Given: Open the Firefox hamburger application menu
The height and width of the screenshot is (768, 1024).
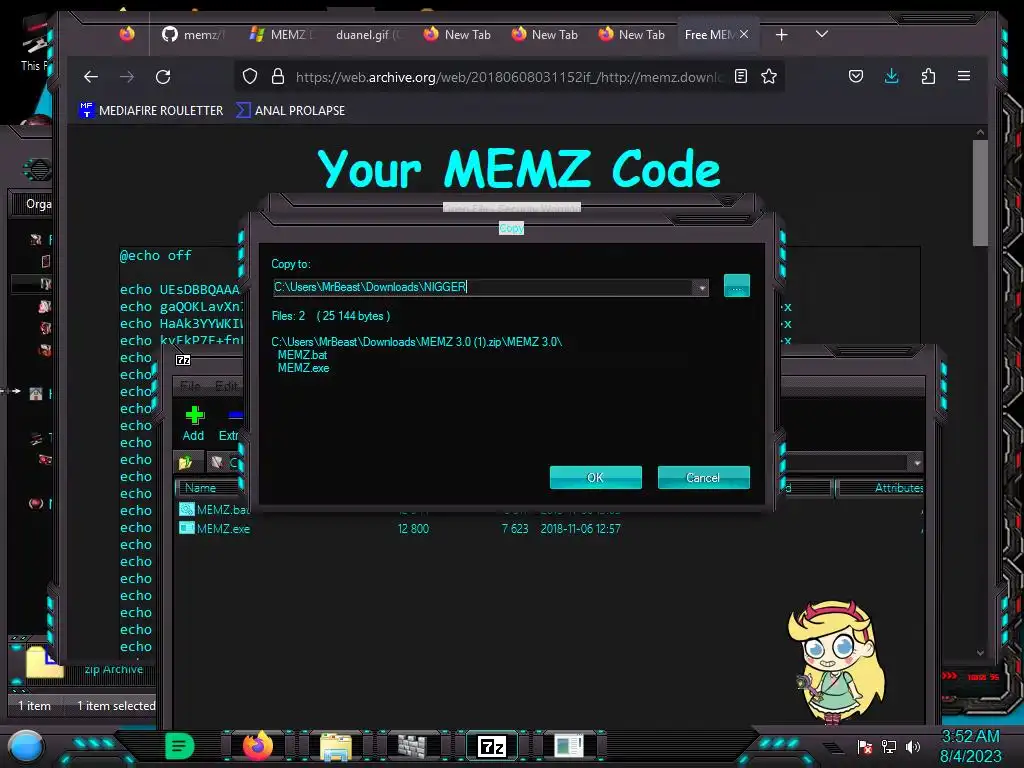Looking at the screenshot, I should [x=964, y=77].
